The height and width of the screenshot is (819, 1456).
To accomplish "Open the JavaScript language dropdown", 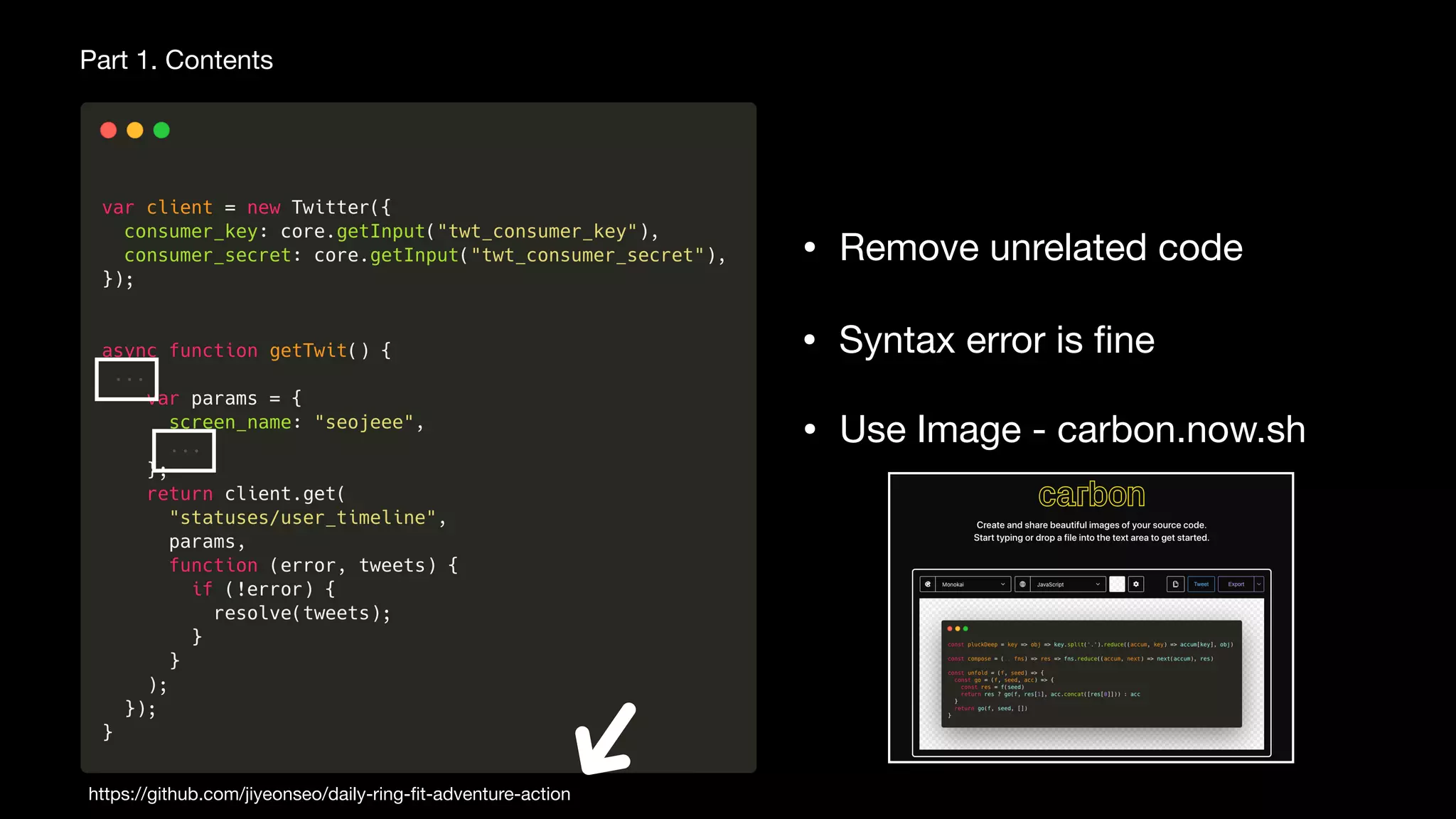I will [x=1068, y=584].
